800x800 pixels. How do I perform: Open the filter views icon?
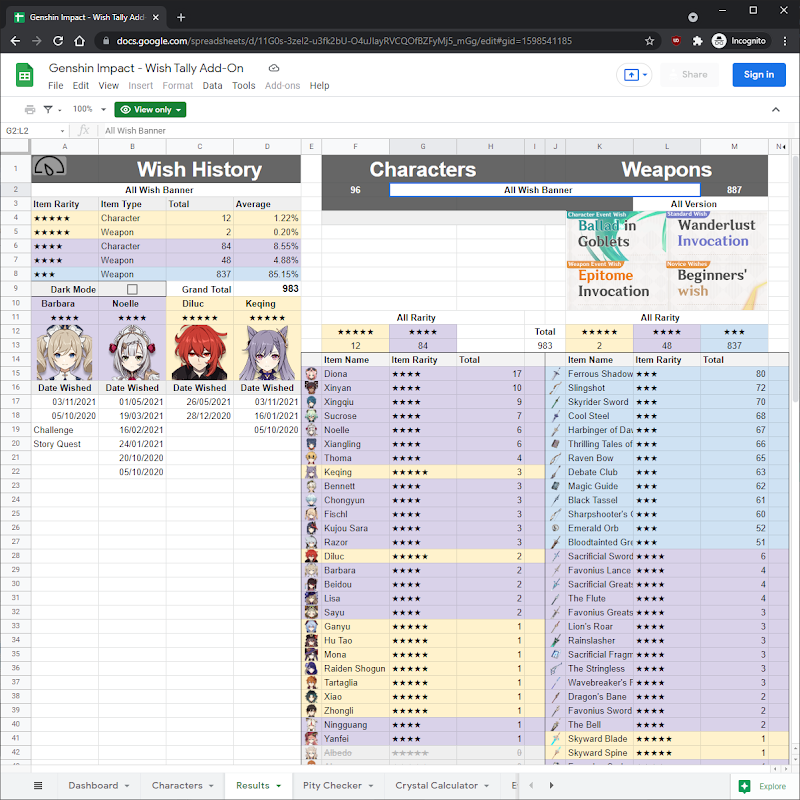coord(48,110)
